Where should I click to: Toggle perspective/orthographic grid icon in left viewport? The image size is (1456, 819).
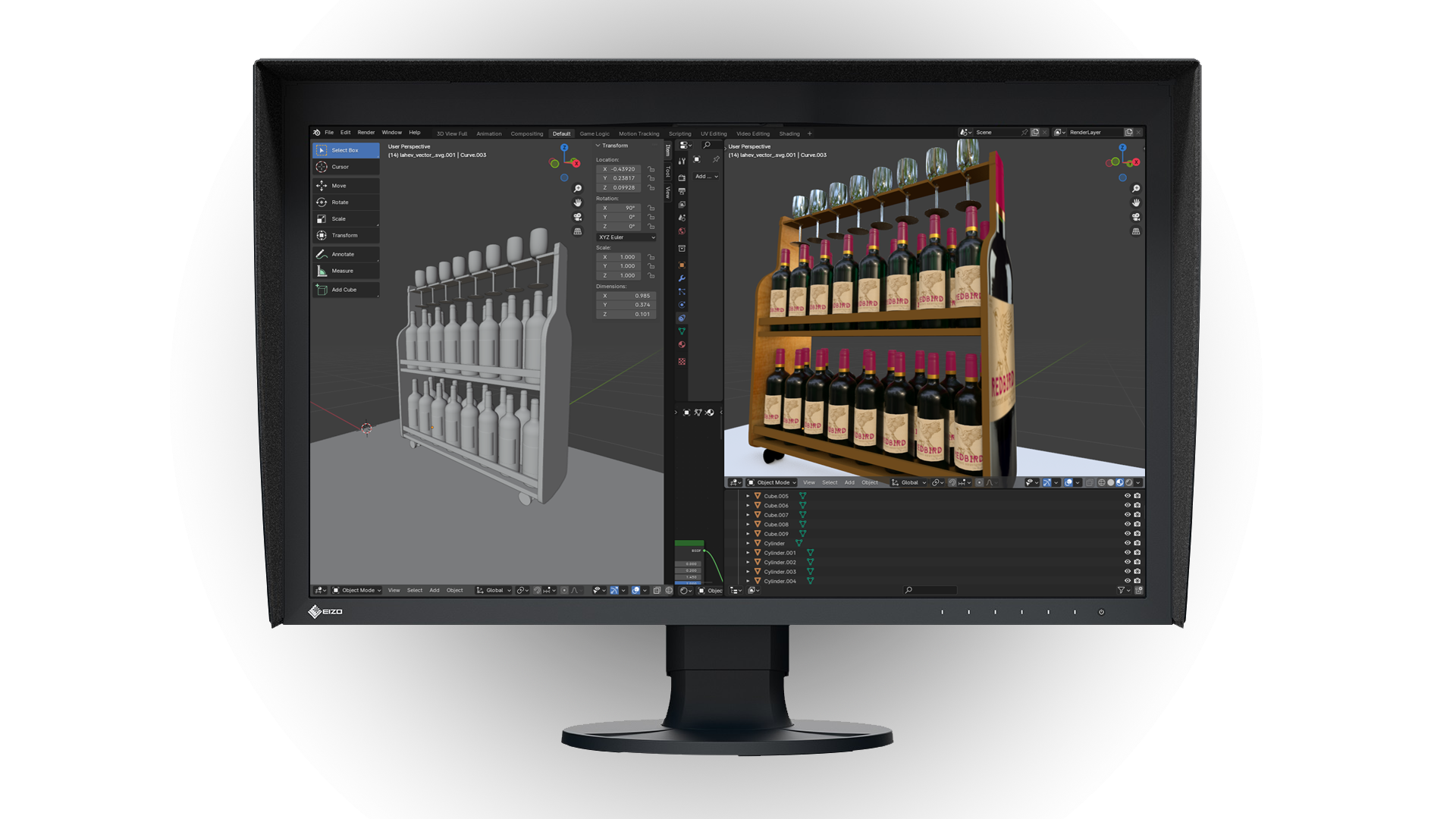(578, 231)
